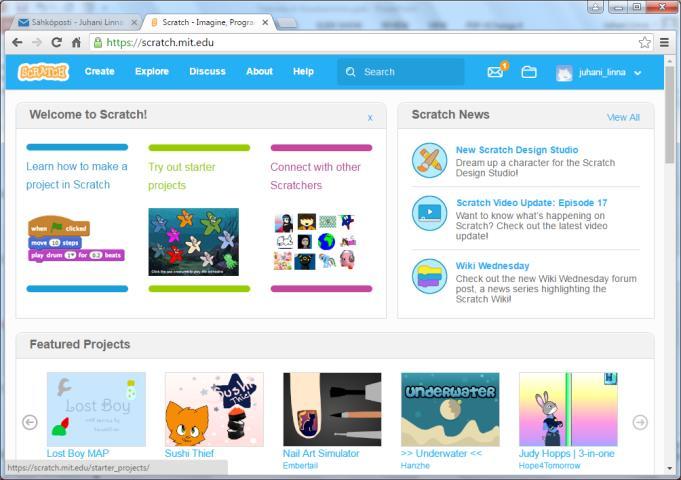Viewport: 681px width, 480px height.
Task: Open the Lost Boy MAP thumbnail
Action: pos(96,409)
